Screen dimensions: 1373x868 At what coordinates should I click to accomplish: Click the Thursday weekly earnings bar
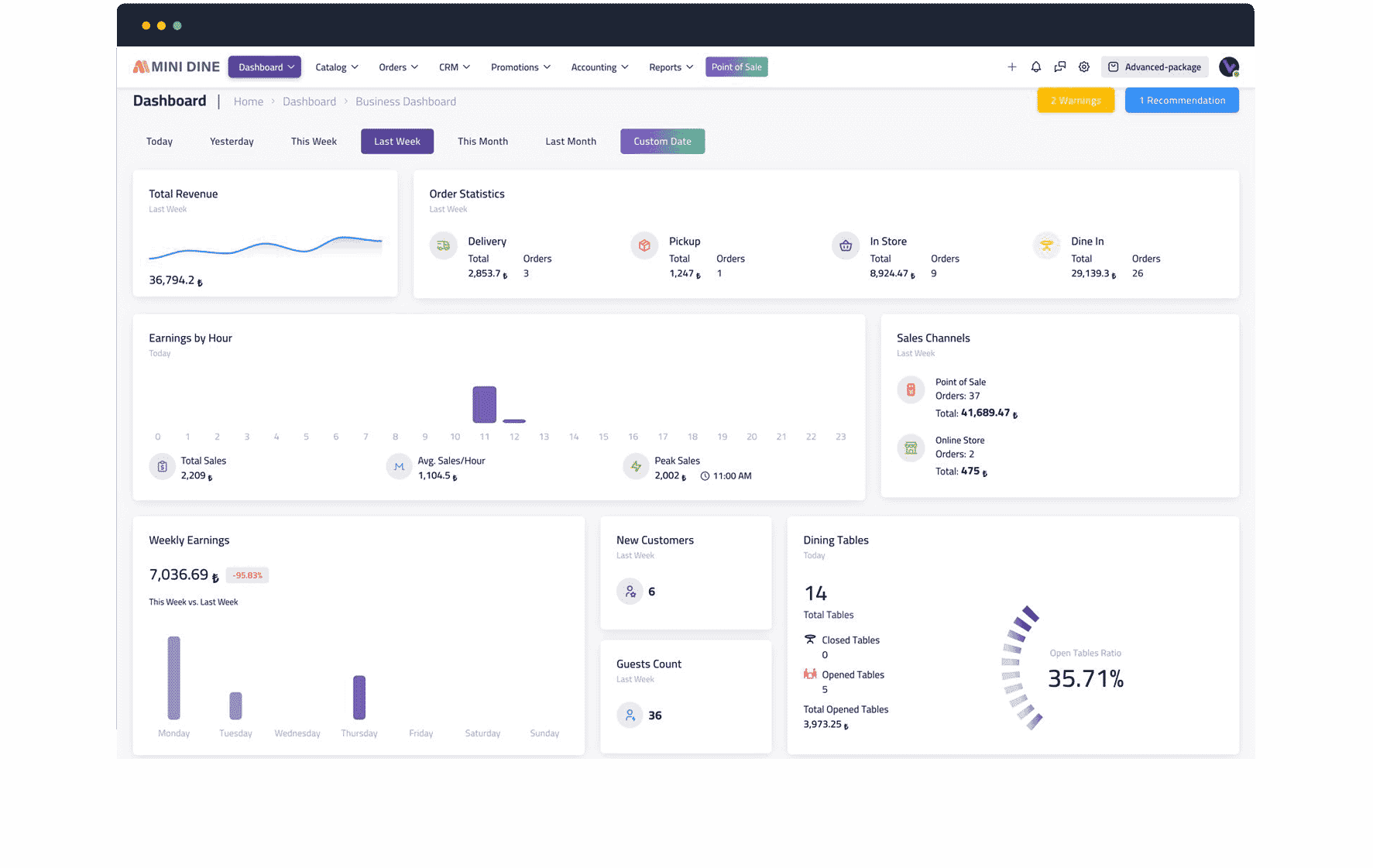pyautogui.click(x=359, y=698)
